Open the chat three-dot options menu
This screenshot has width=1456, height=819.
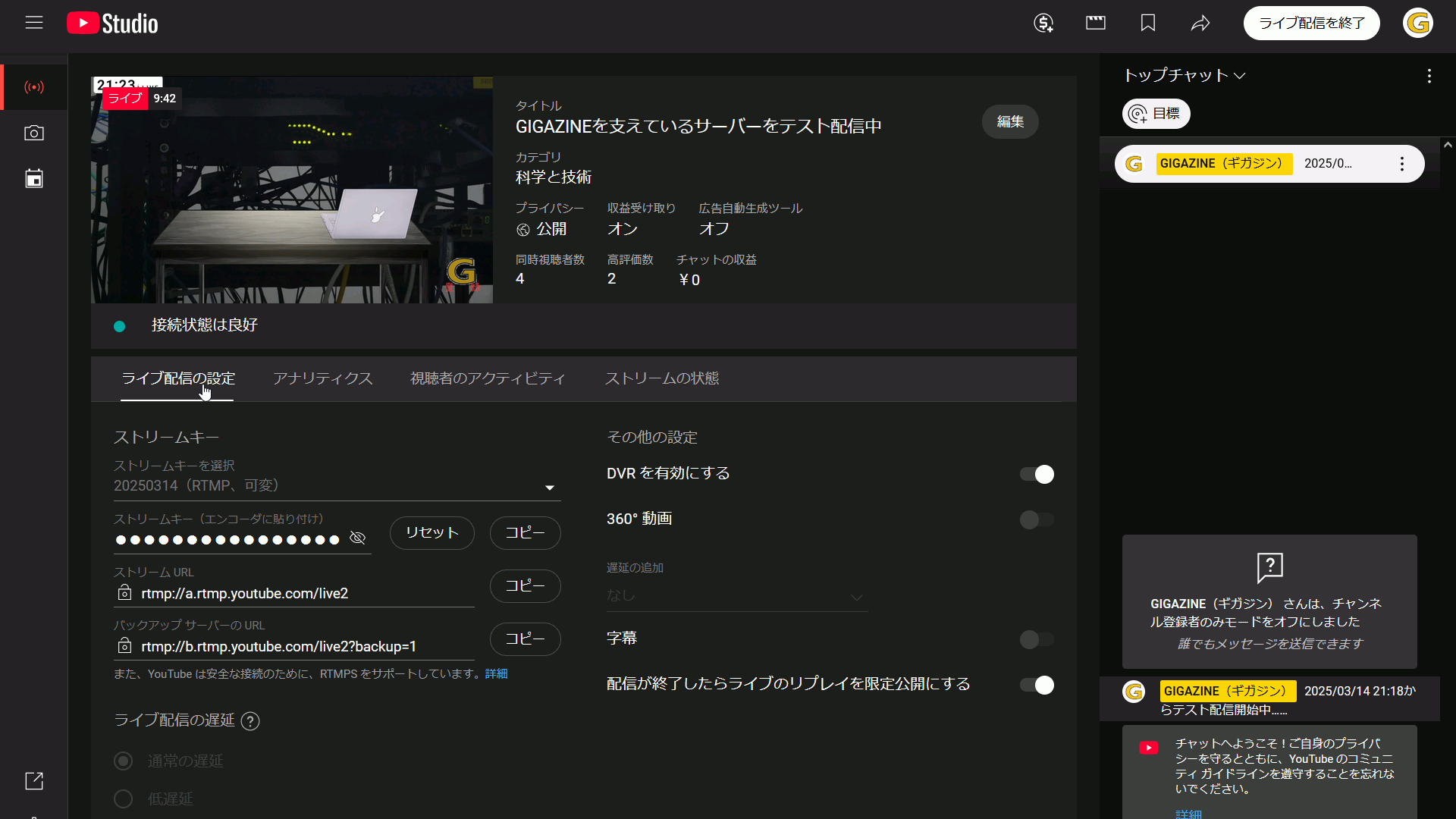1429,76
